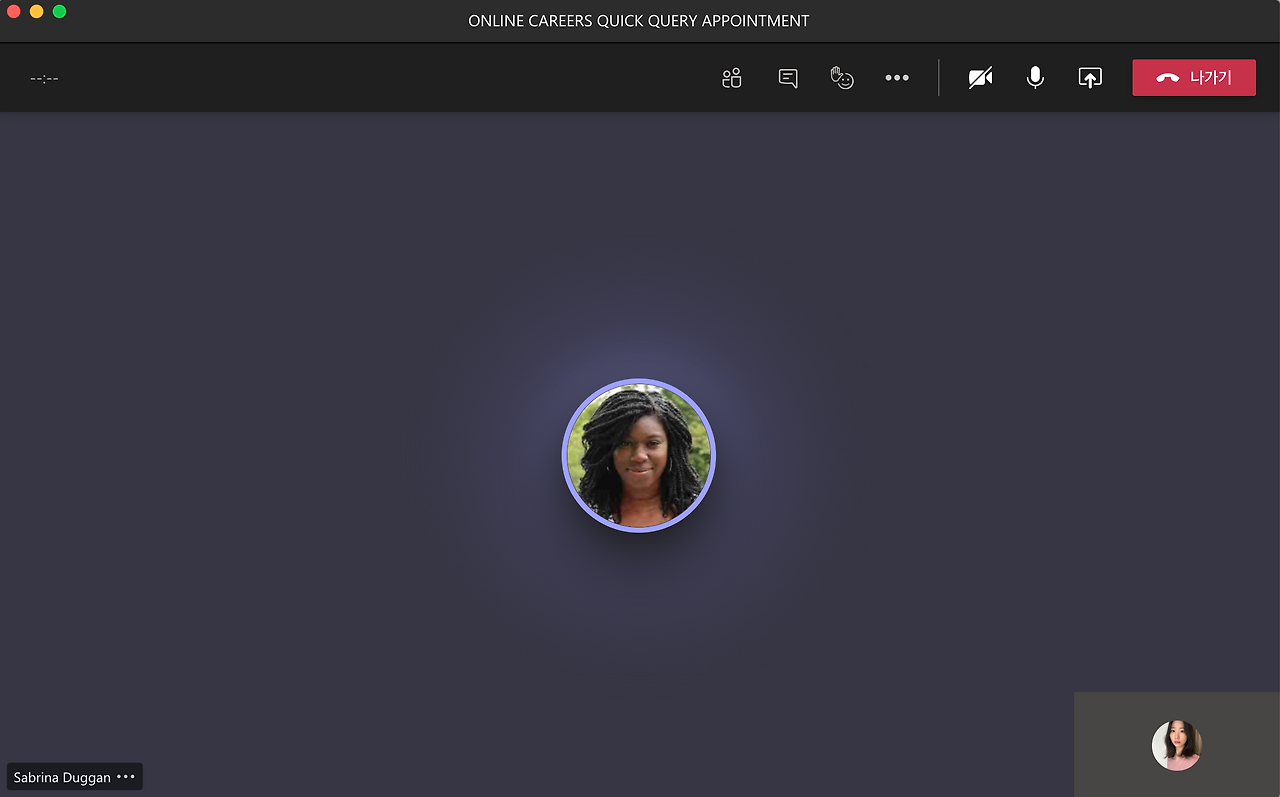Click the Sabrina Duggan name label
This screenshot has width=1280, height=797.
[62, 777]
